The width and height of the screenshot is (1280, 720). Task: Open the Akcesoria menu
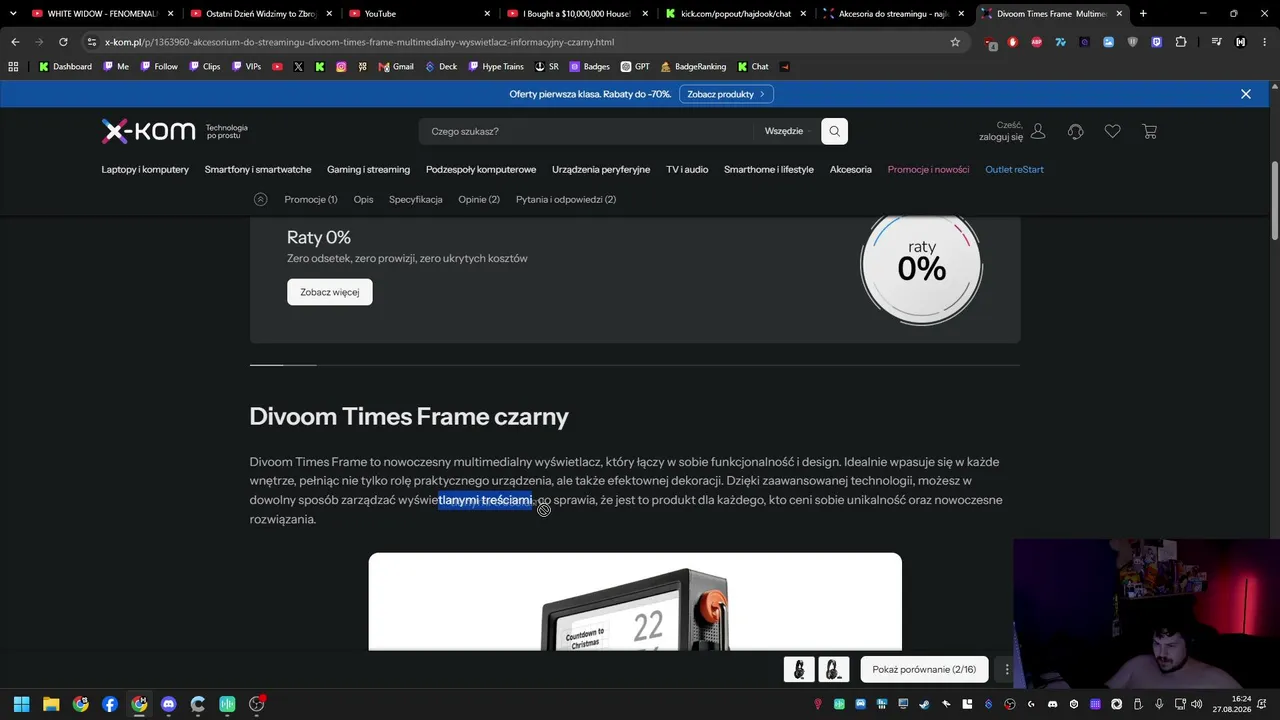coord(851,169)
